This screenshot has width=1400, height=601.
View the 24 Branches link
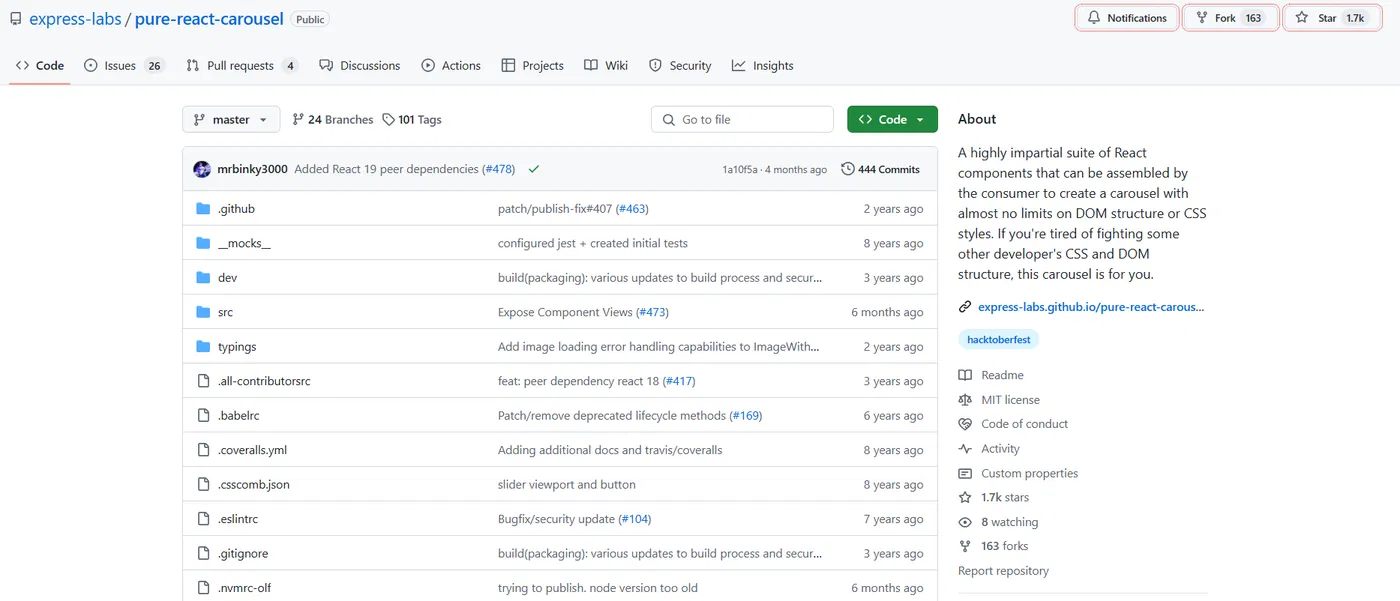(x=332, y=119)
